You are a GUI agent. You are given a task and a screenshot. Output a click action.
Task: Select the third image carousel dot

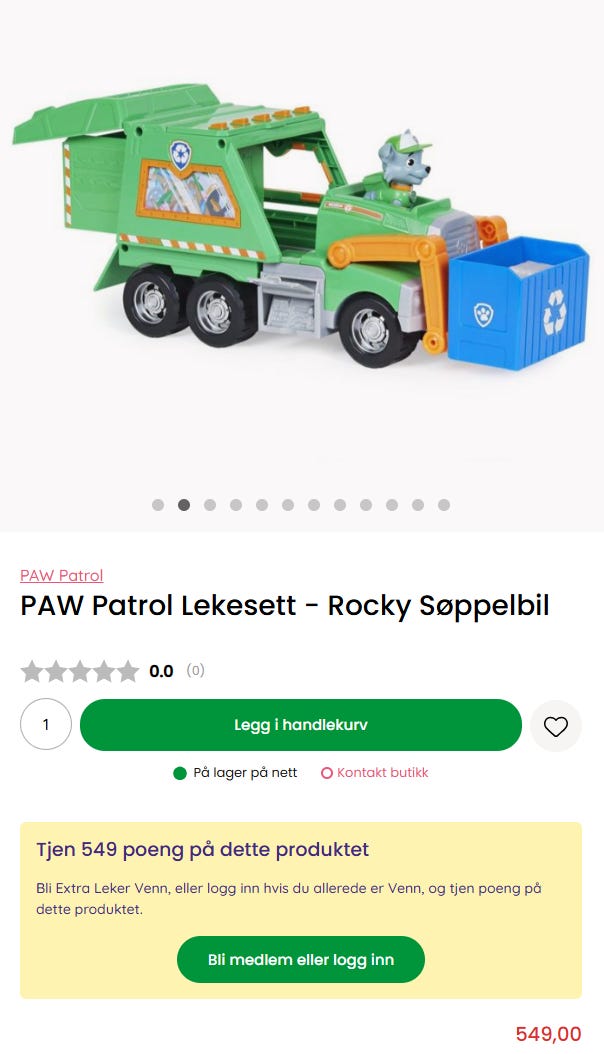coord(210,505)
